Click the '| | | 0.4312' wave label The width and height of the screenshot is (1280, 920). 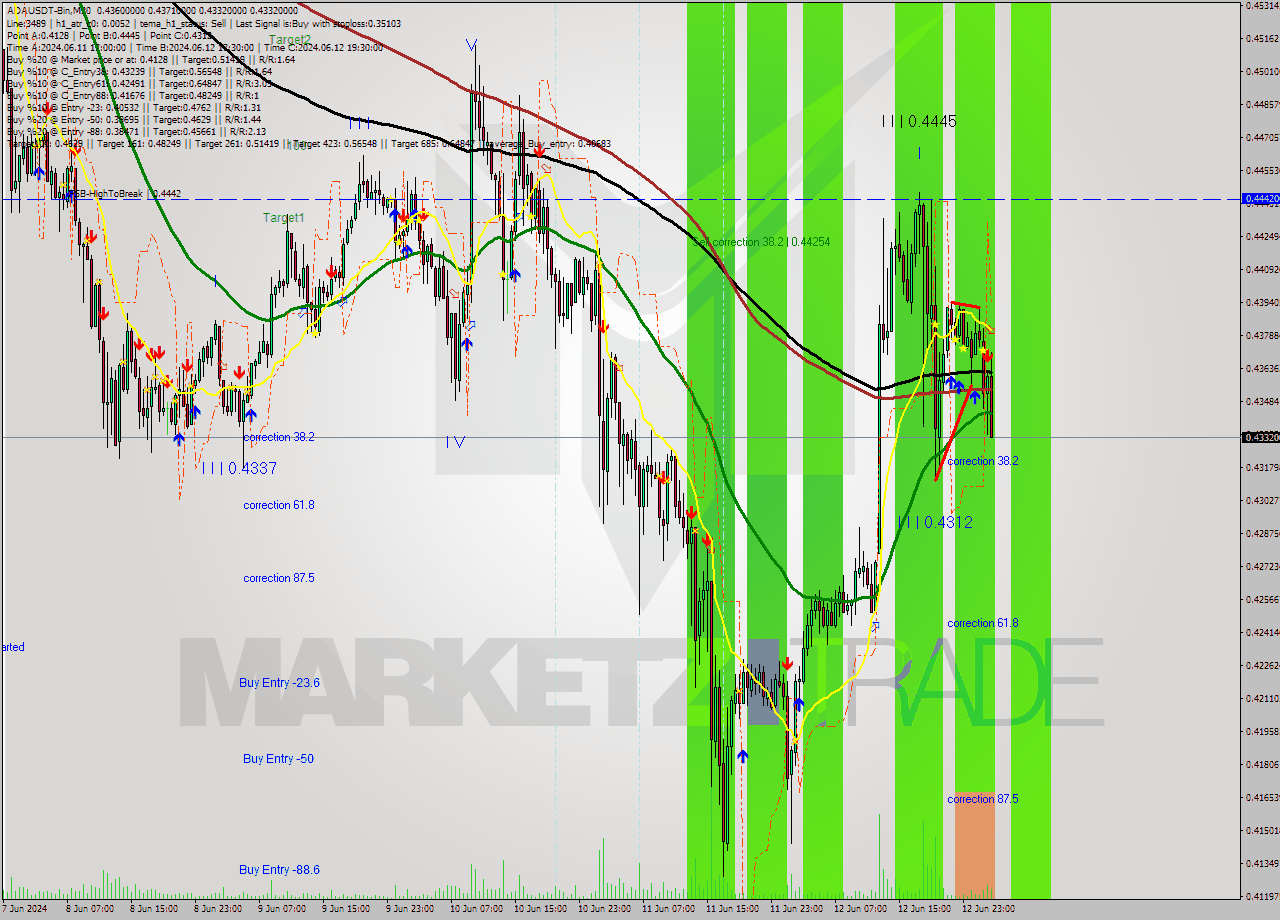[x=935, y=522]
